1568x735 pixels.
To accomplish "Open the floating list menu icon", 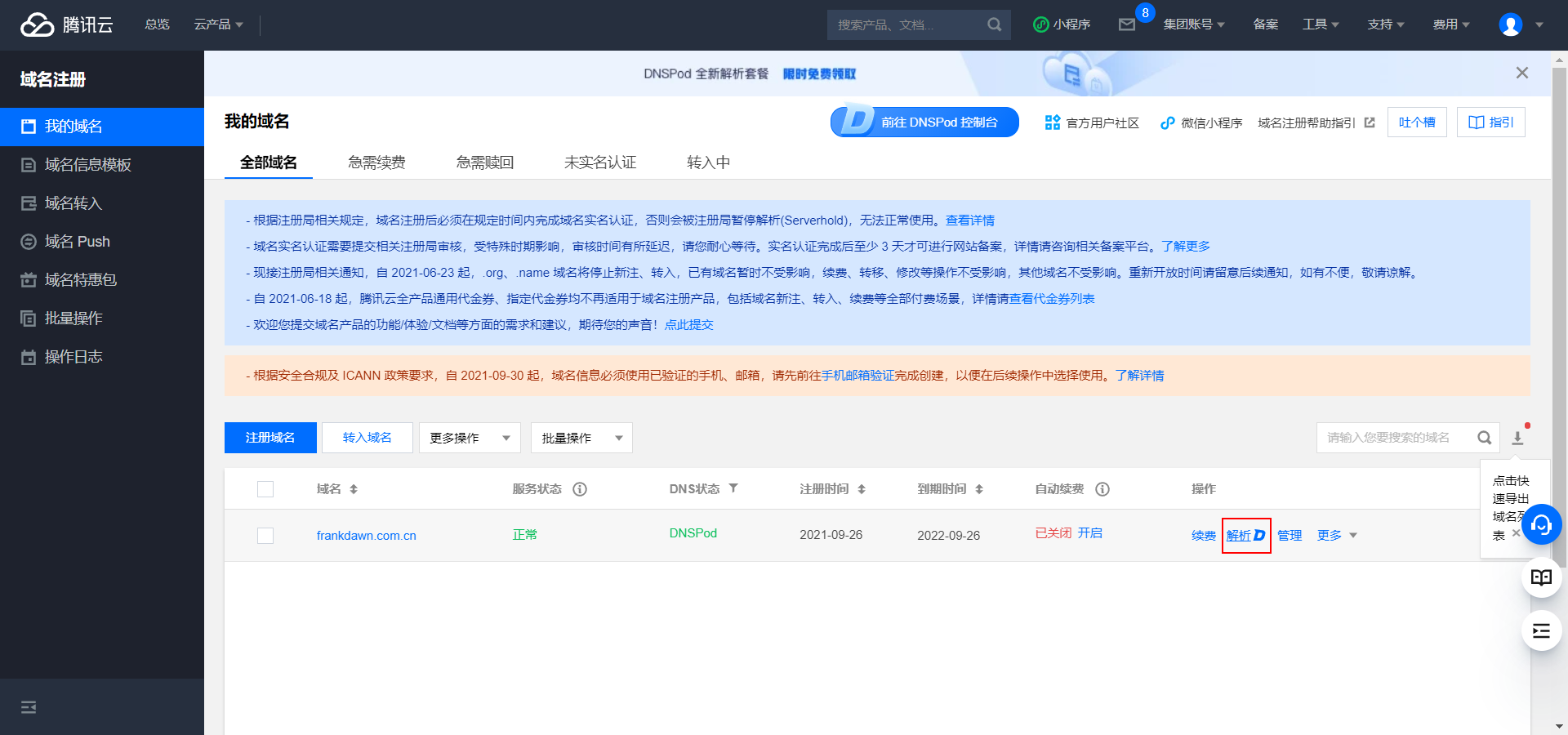I will point(1541,630).
